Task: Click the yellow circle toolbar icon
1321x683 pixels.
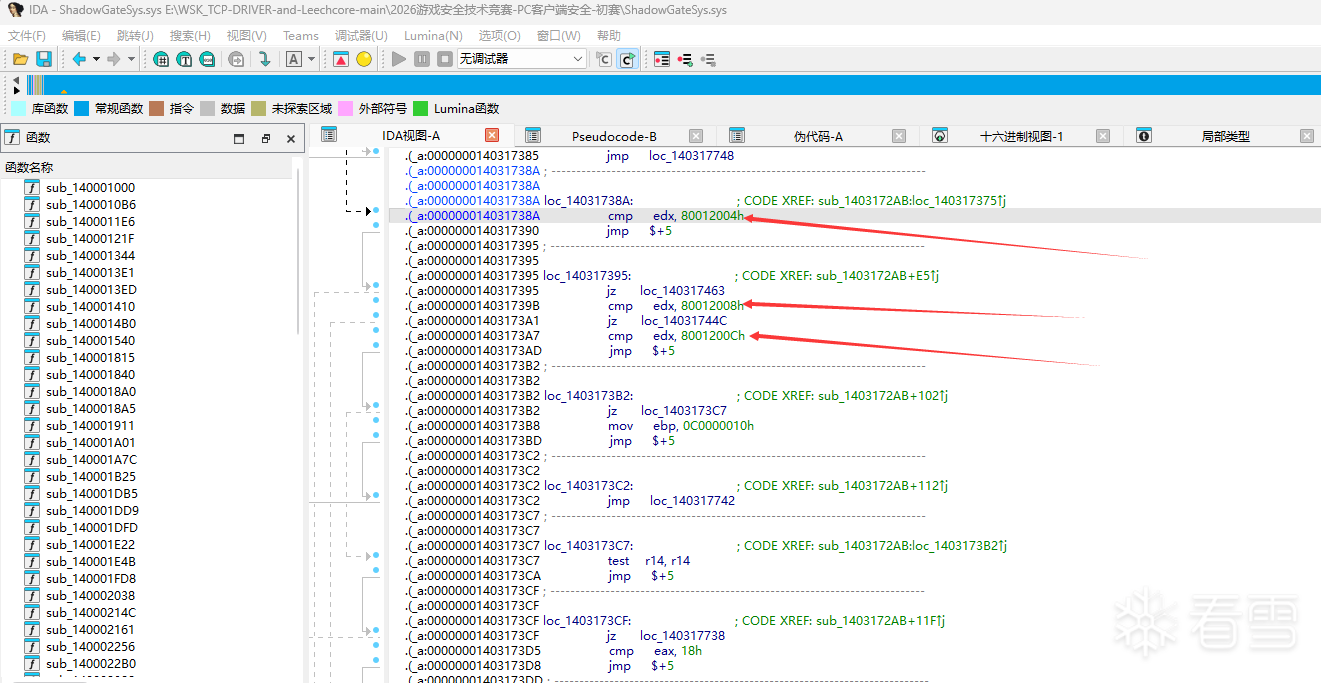Action: coord(364,59)
